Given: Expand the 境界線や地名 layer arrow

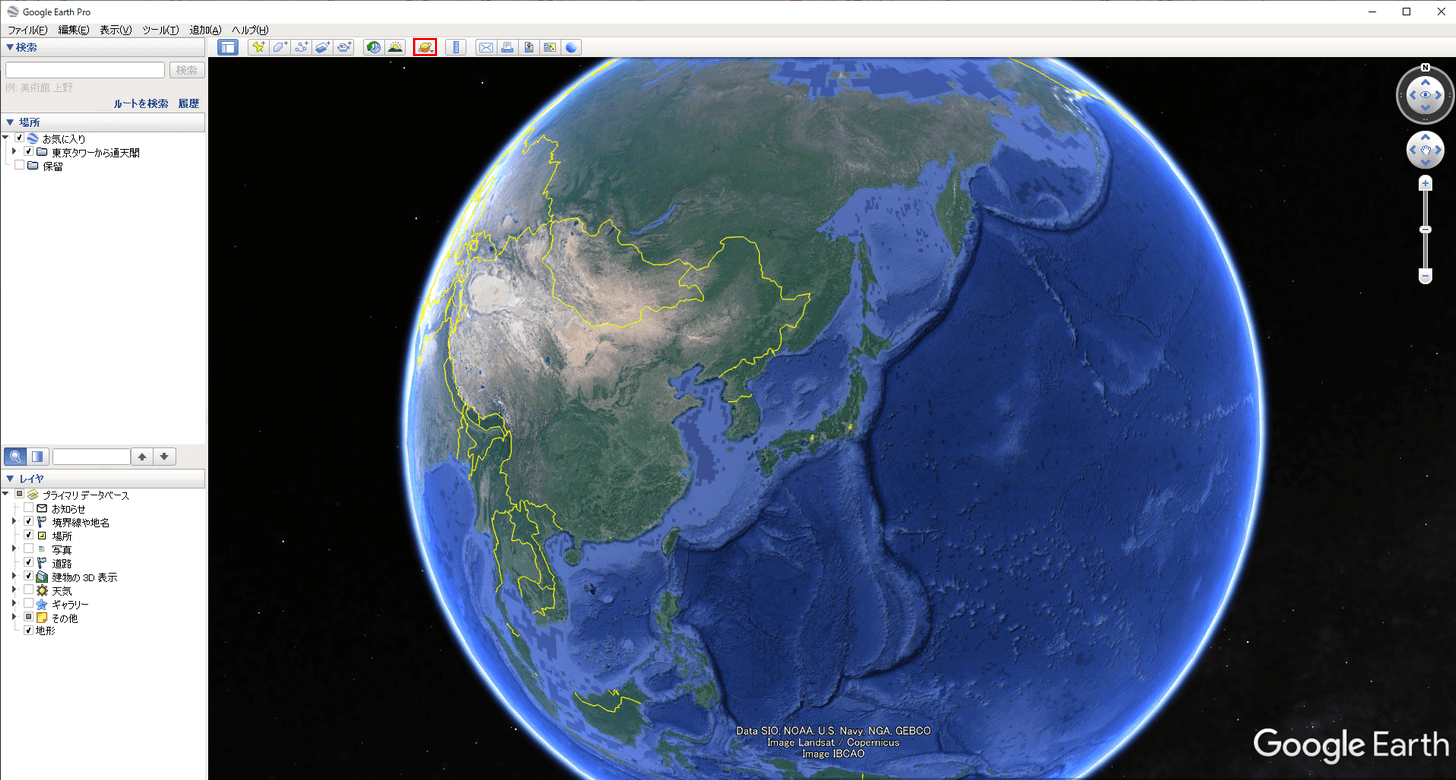Looking at the screenshot, I should point(14,522).
